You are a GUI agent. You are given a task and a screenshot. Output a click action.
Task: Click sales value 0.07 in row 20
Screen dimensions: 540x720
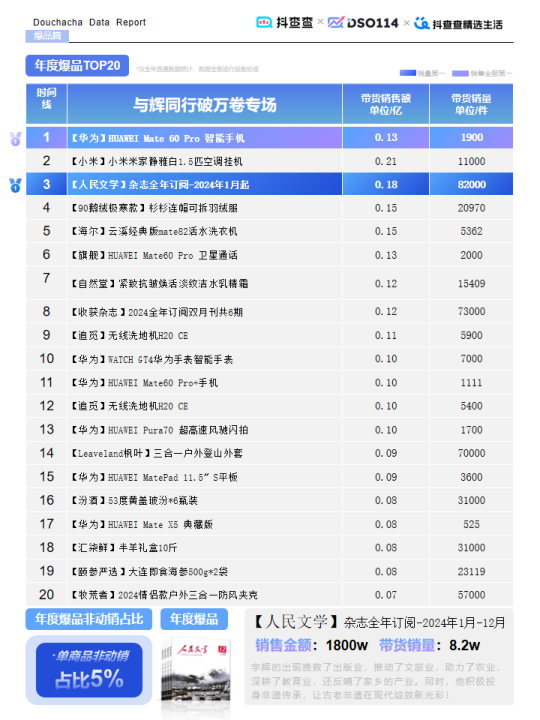point(386,595)
